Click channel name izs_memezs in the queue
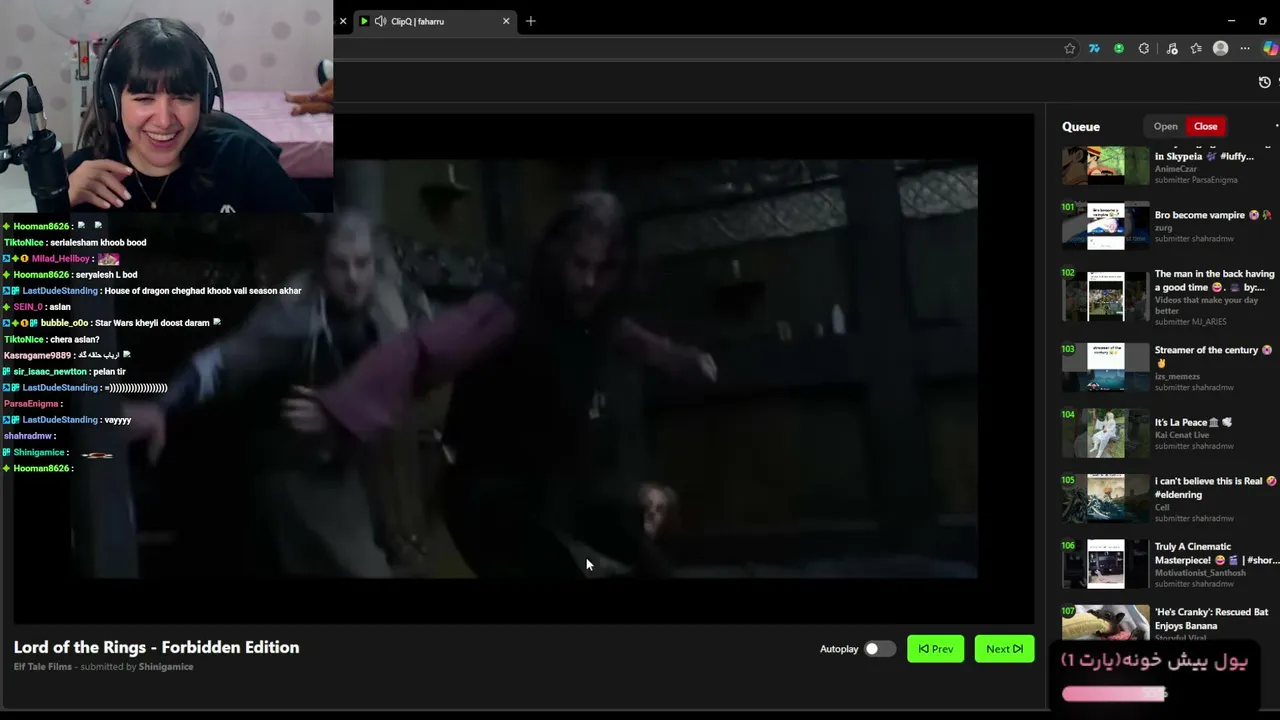1280x720 pixels. (x=1177, y=376)
